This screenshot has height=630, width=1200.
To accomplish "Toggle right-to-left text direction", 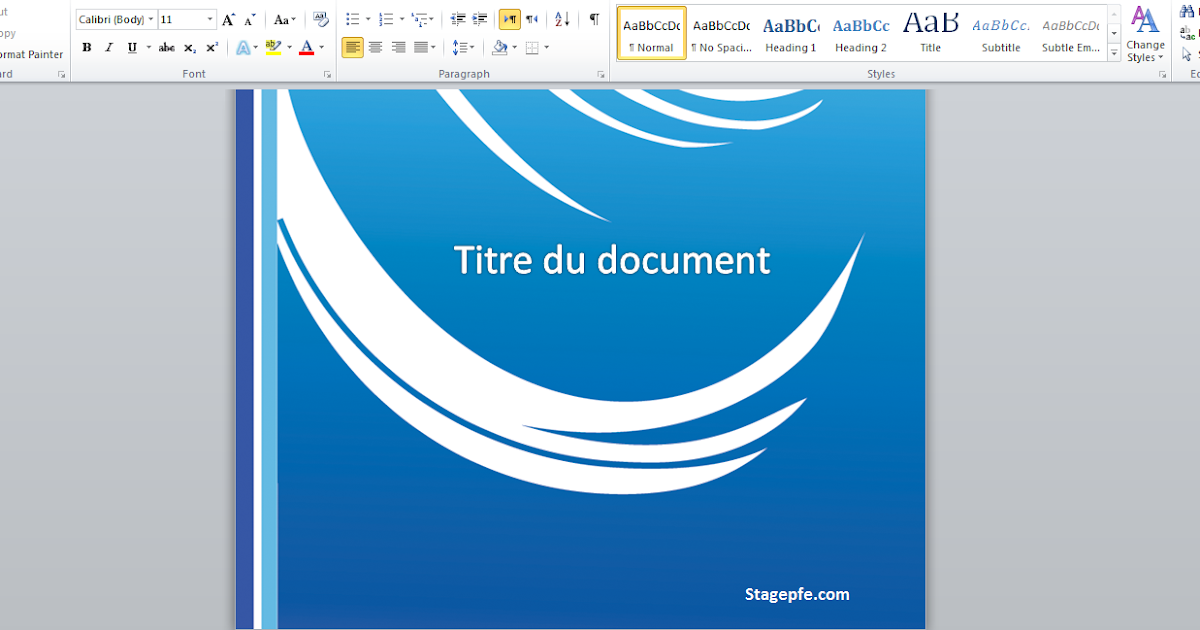I will [532, 19].
